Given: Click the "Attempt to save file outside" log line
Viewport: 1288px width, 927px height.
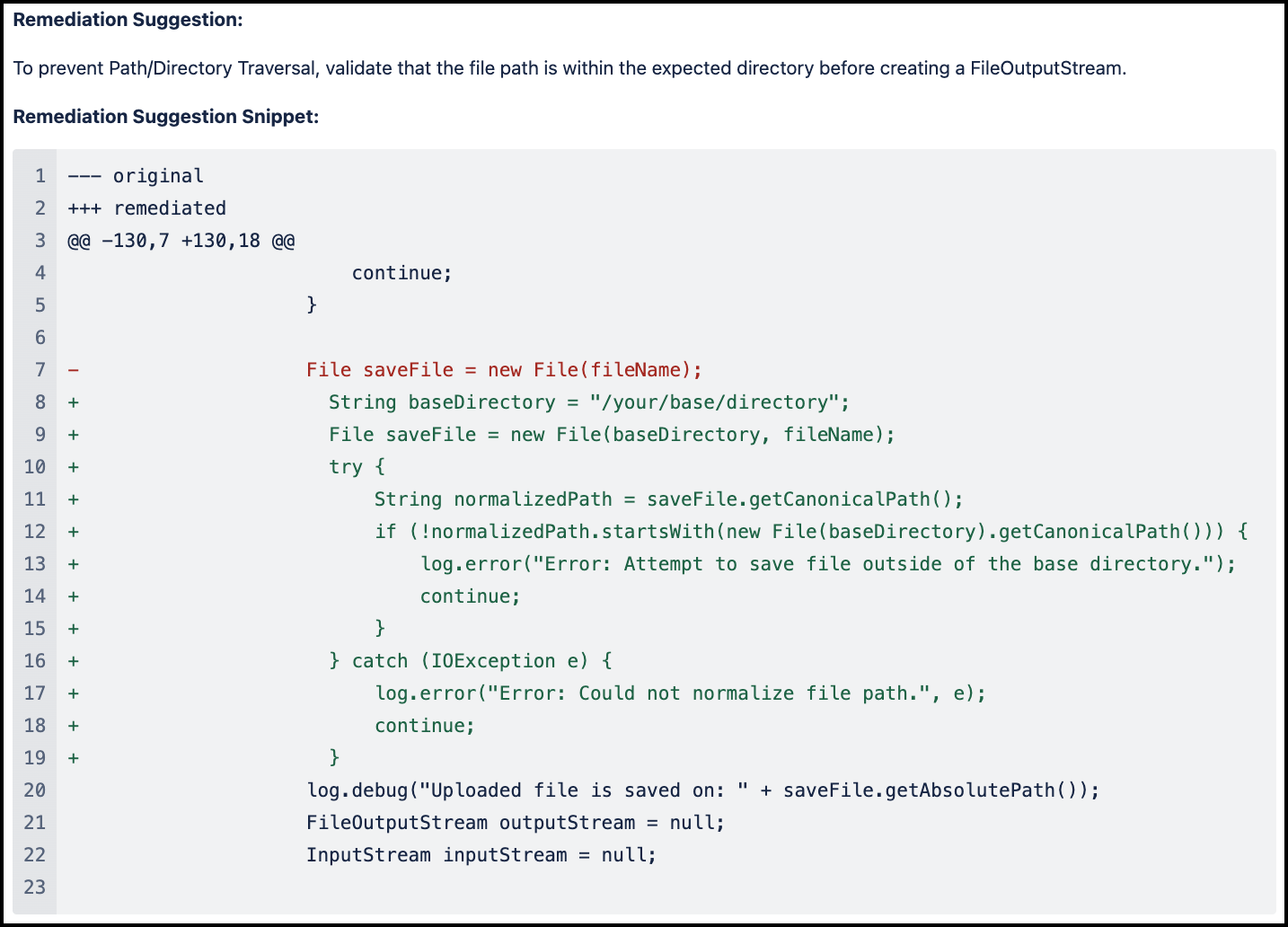Looking at the screenshot, I should (828, 564).
